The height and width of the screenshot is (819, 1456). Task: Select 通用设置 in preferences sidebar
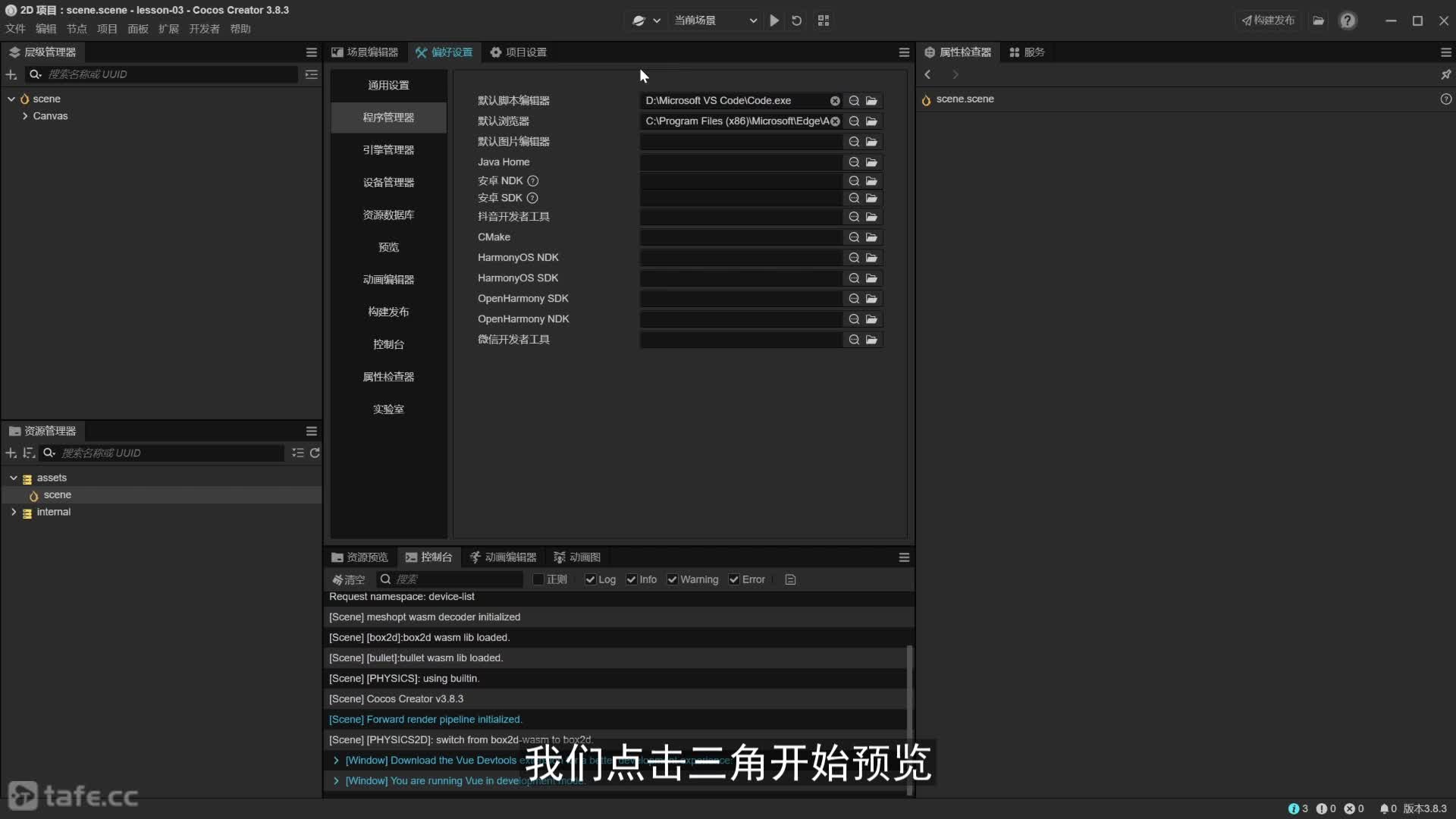pos(388,86)
